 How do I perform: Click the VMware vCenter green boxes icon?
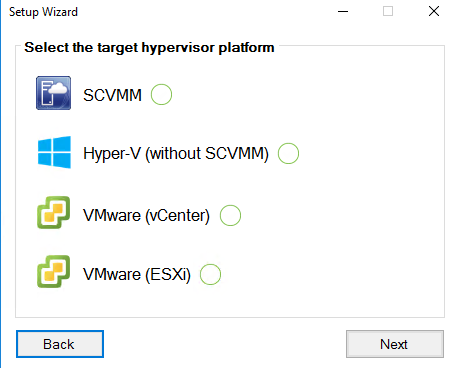pos(53,212)
